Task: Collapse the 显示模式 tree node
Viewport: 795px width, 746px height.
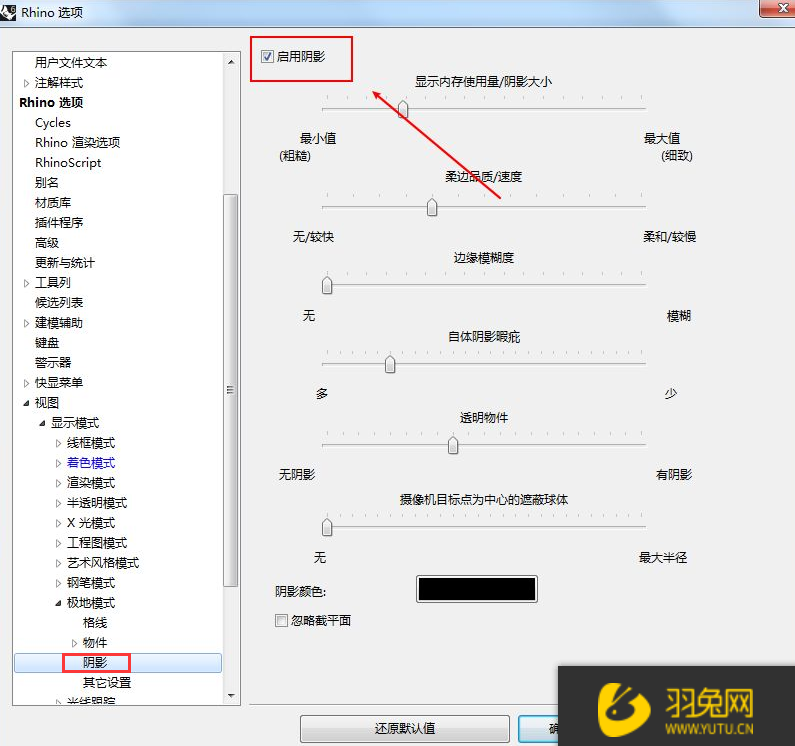Action: click(43, 423)
